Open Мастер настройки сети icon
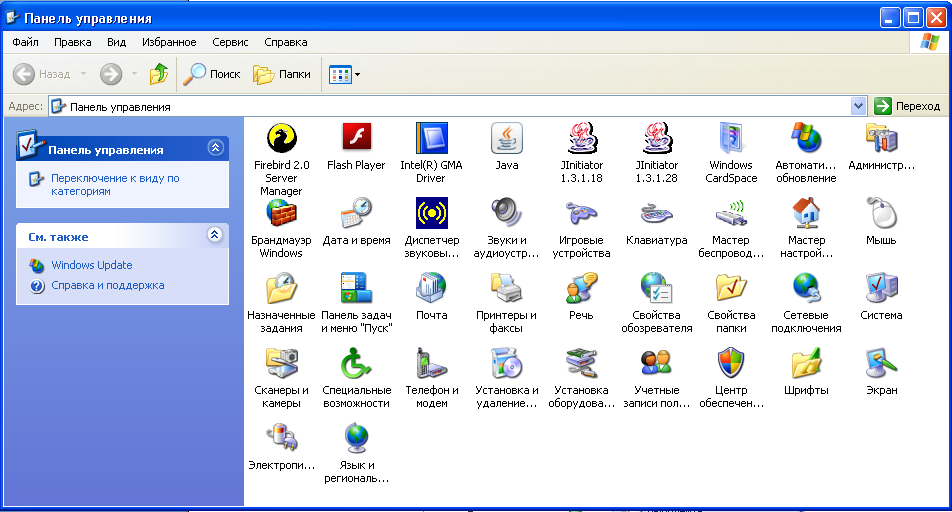 pos(806,214)
